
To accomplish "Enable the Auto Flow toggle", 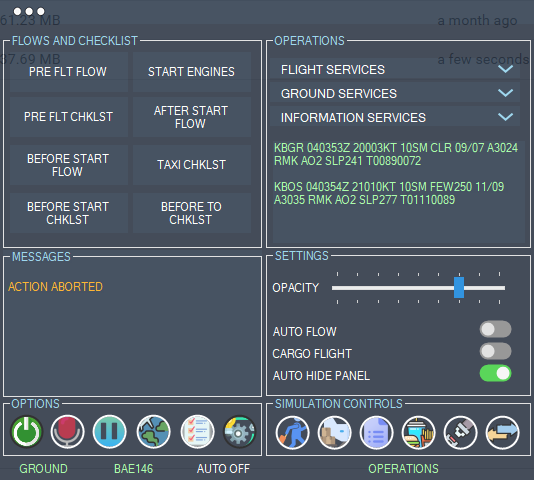I will click(x=495, y=329).
